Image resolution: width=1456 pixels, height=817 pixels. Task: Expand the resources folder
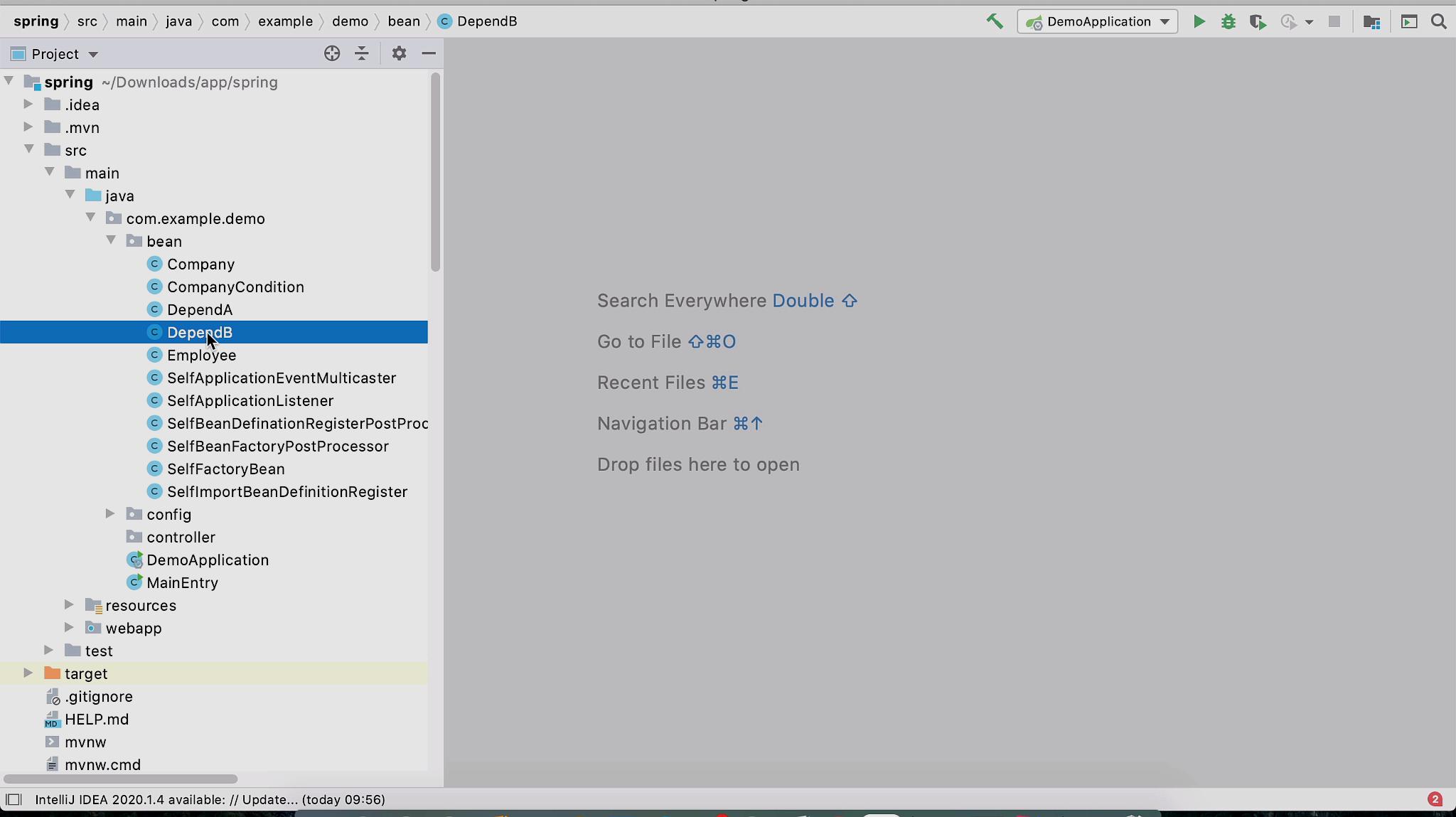(x=70, y=604)
